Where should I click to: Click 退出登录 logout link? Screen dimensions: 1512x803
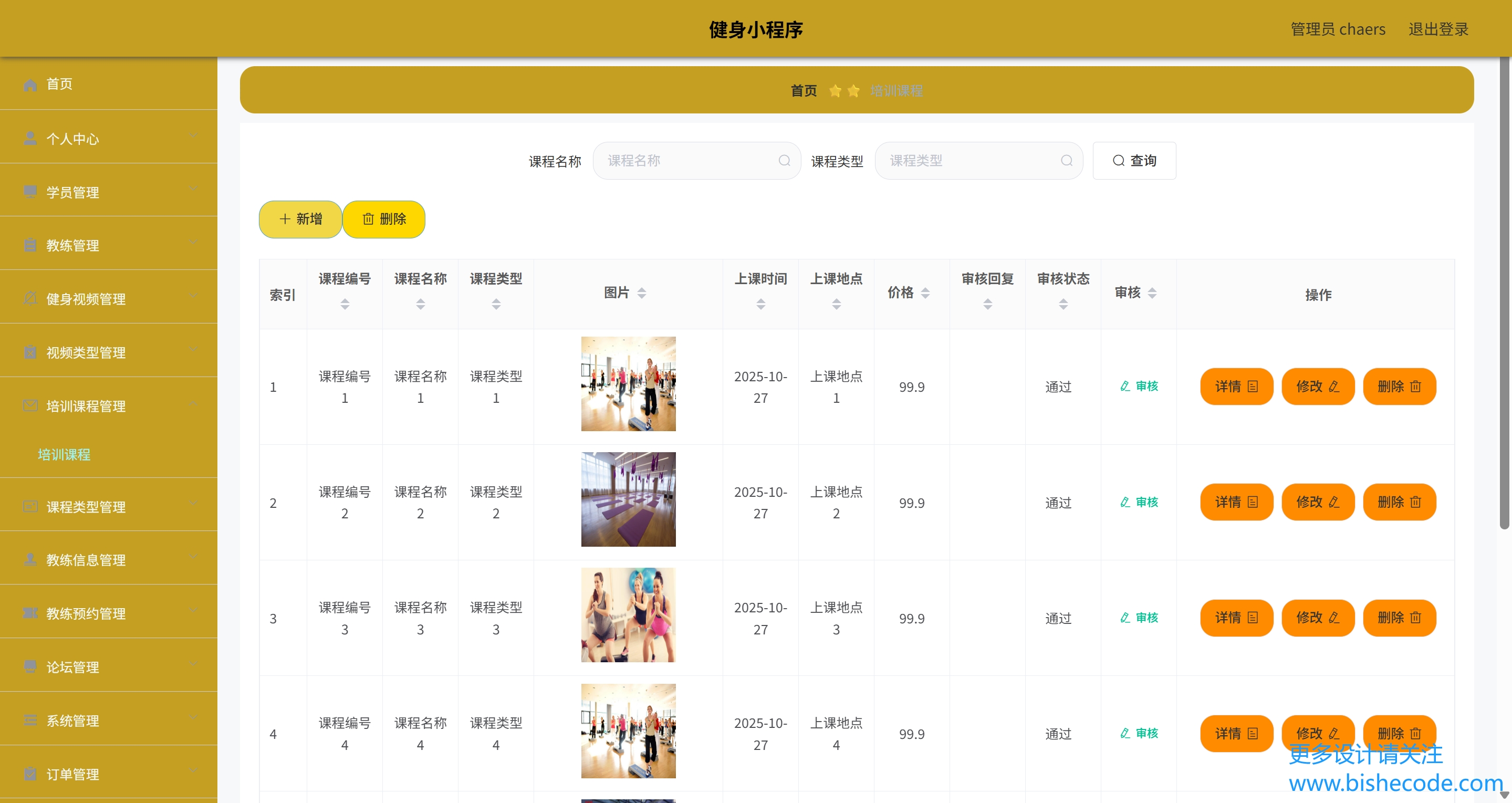click(1438, 29)
